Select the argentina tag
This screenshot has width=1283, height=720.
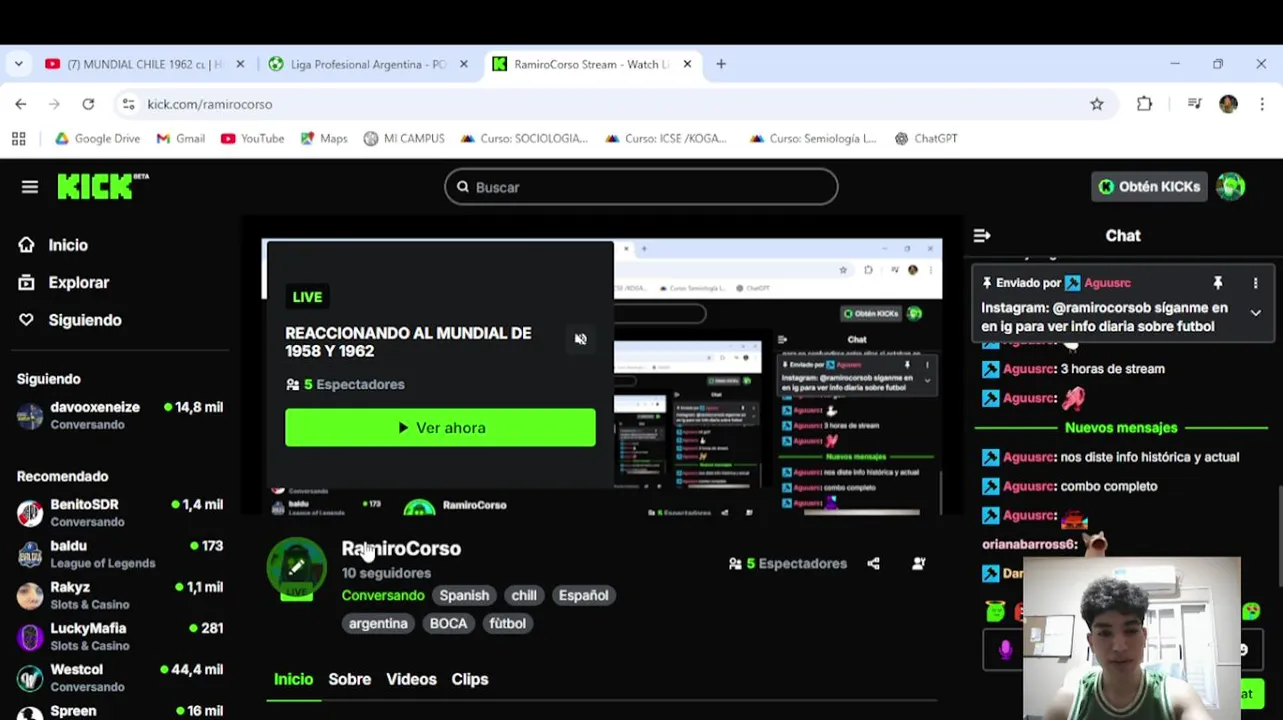click(x=378, y=623)
